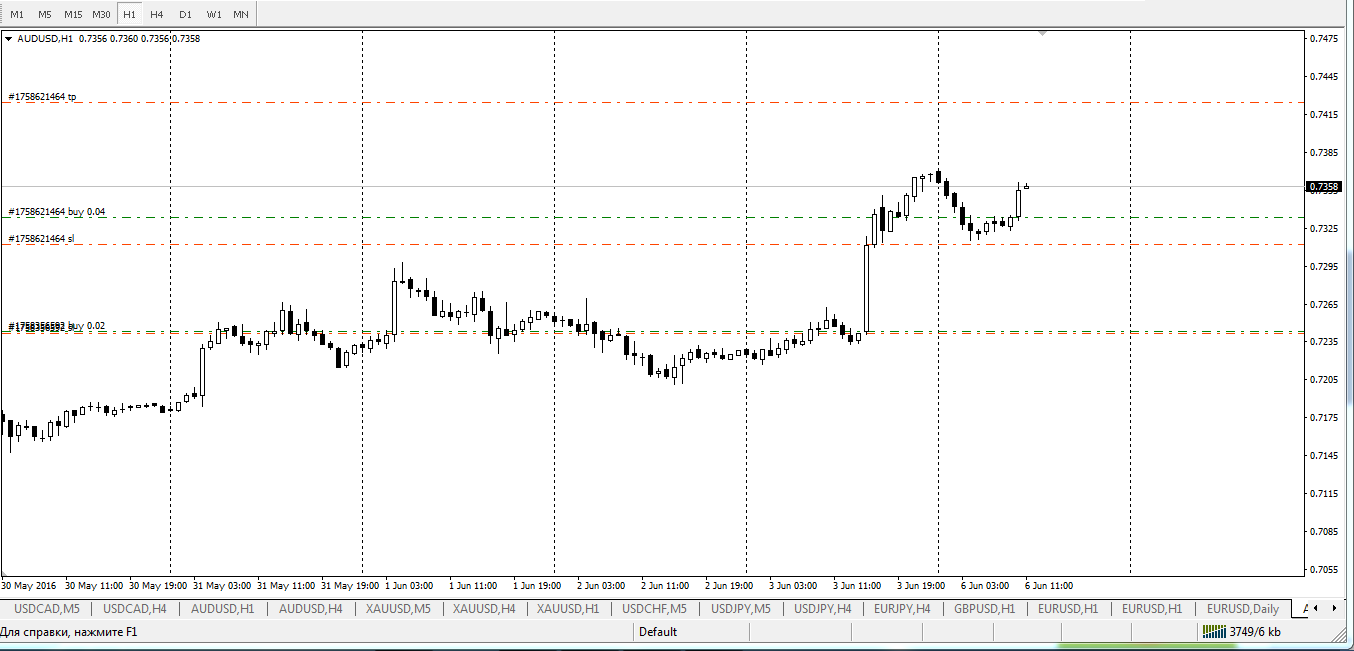This screenshot has width=1354, height=651.
Task: Click the connection status bars icon
Action: [x=1213, y=631]
